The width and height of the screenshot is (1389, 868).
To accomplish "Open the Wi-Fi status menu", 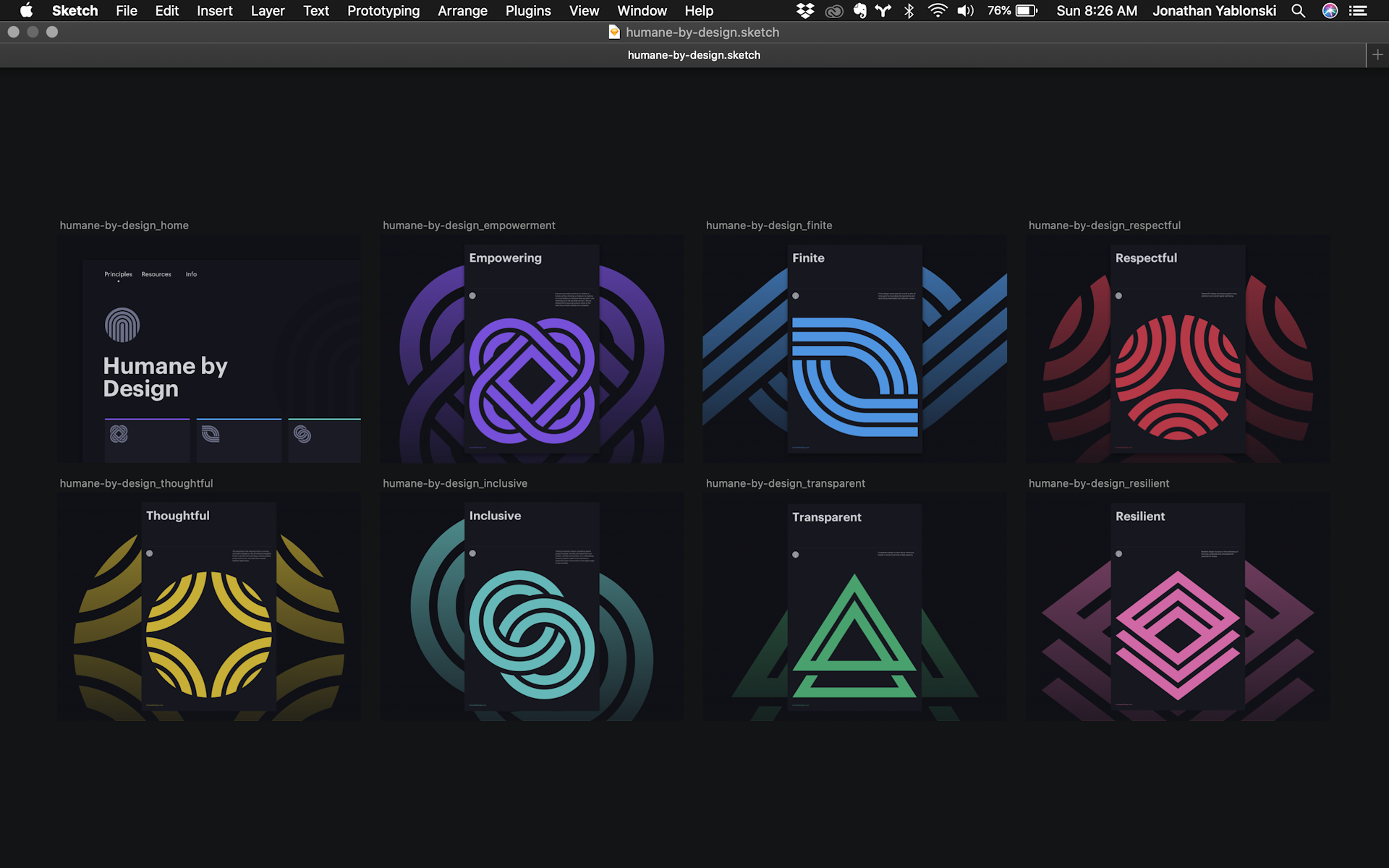I will point(938,11).
